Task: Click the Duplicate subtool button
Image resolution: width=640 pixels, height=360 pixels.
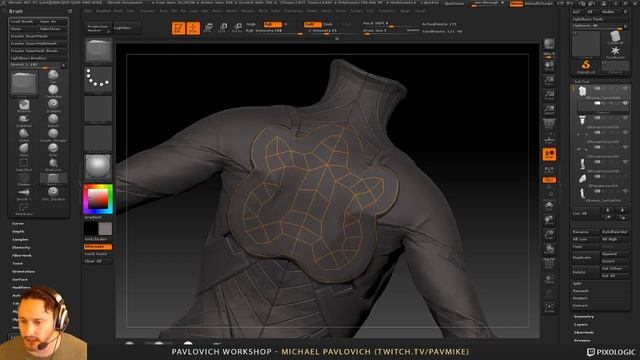Action: [586, 258]
